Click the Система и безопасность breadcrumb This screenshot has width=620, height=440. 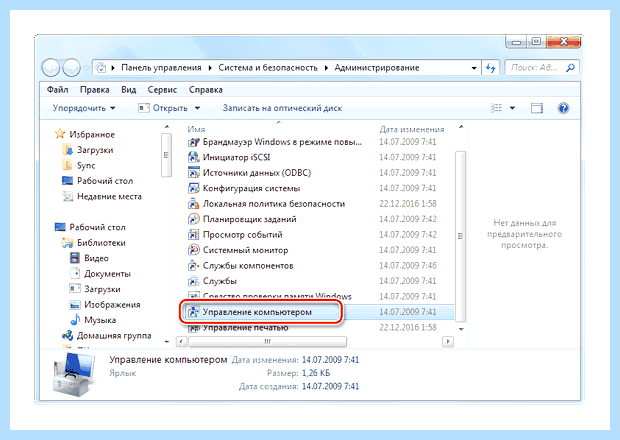click(268, 68)
